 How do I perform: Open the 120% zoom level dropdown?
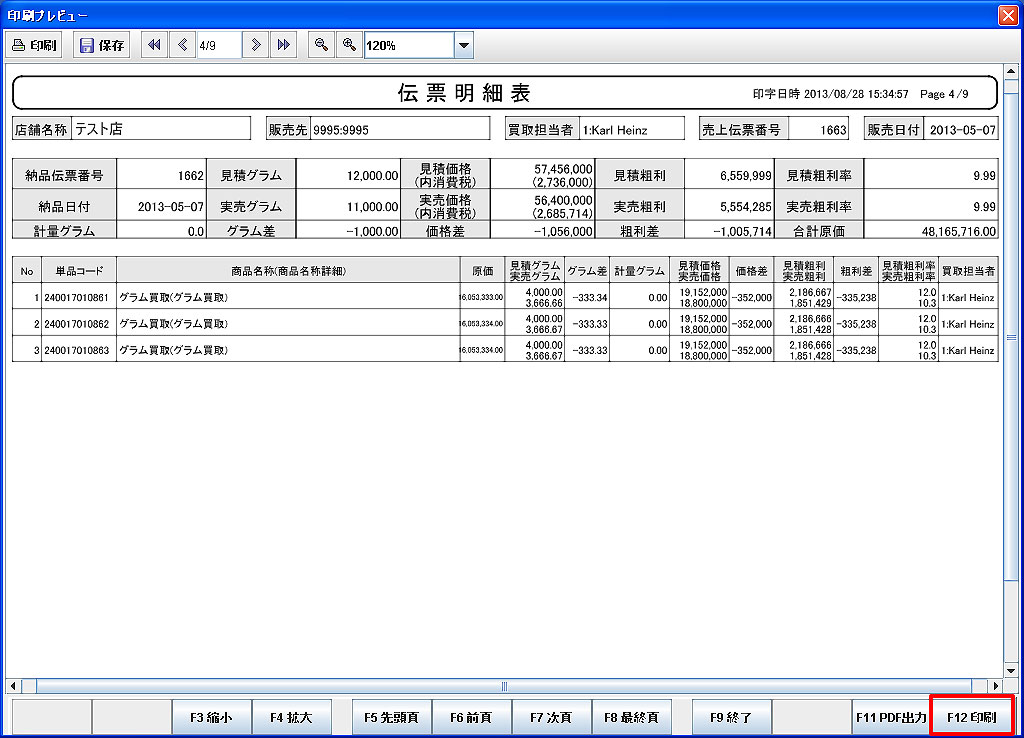[x=463, y=45]
